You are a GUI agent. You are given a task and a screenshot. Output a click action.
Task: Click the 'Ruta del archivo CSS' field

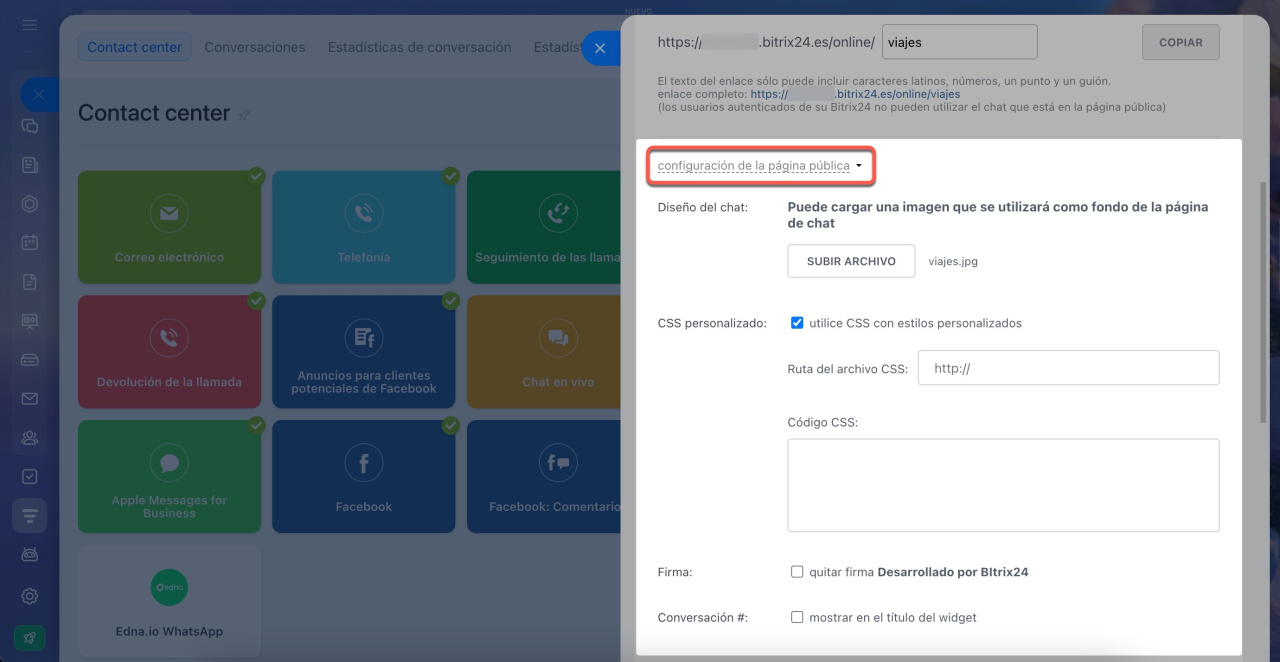coord(1068,368)
